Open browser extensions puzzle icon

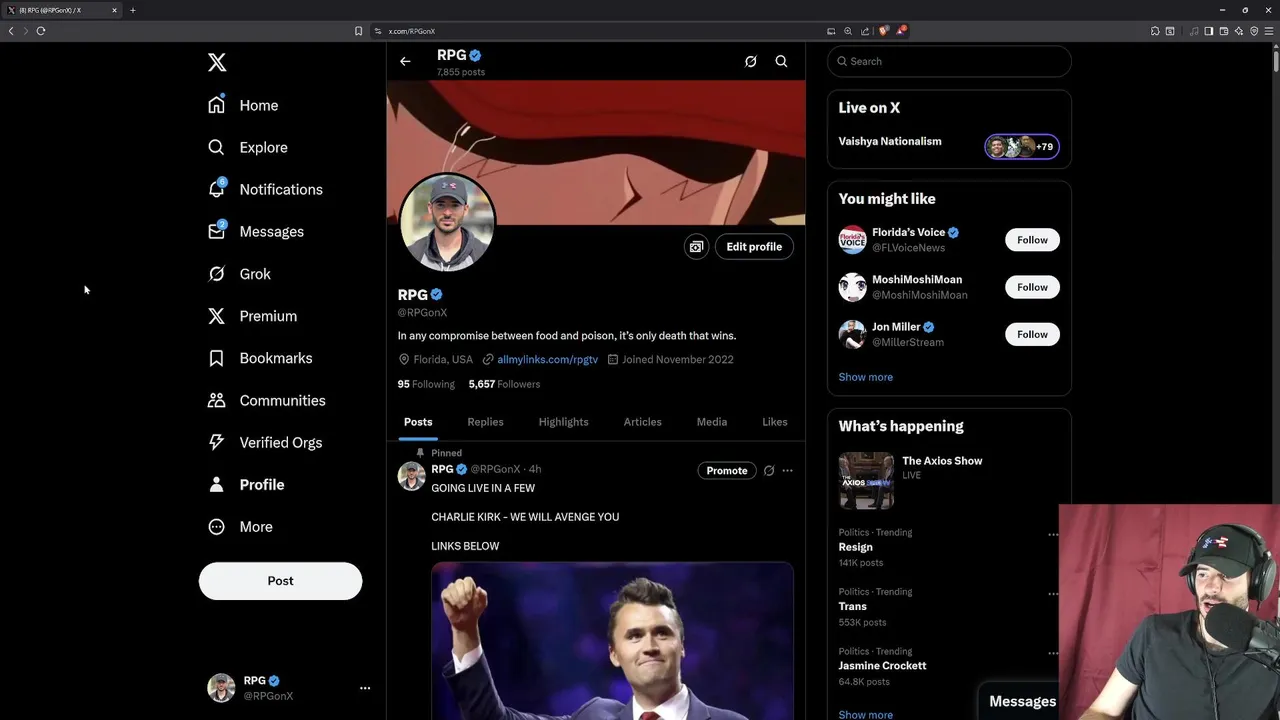(1155, 31)
